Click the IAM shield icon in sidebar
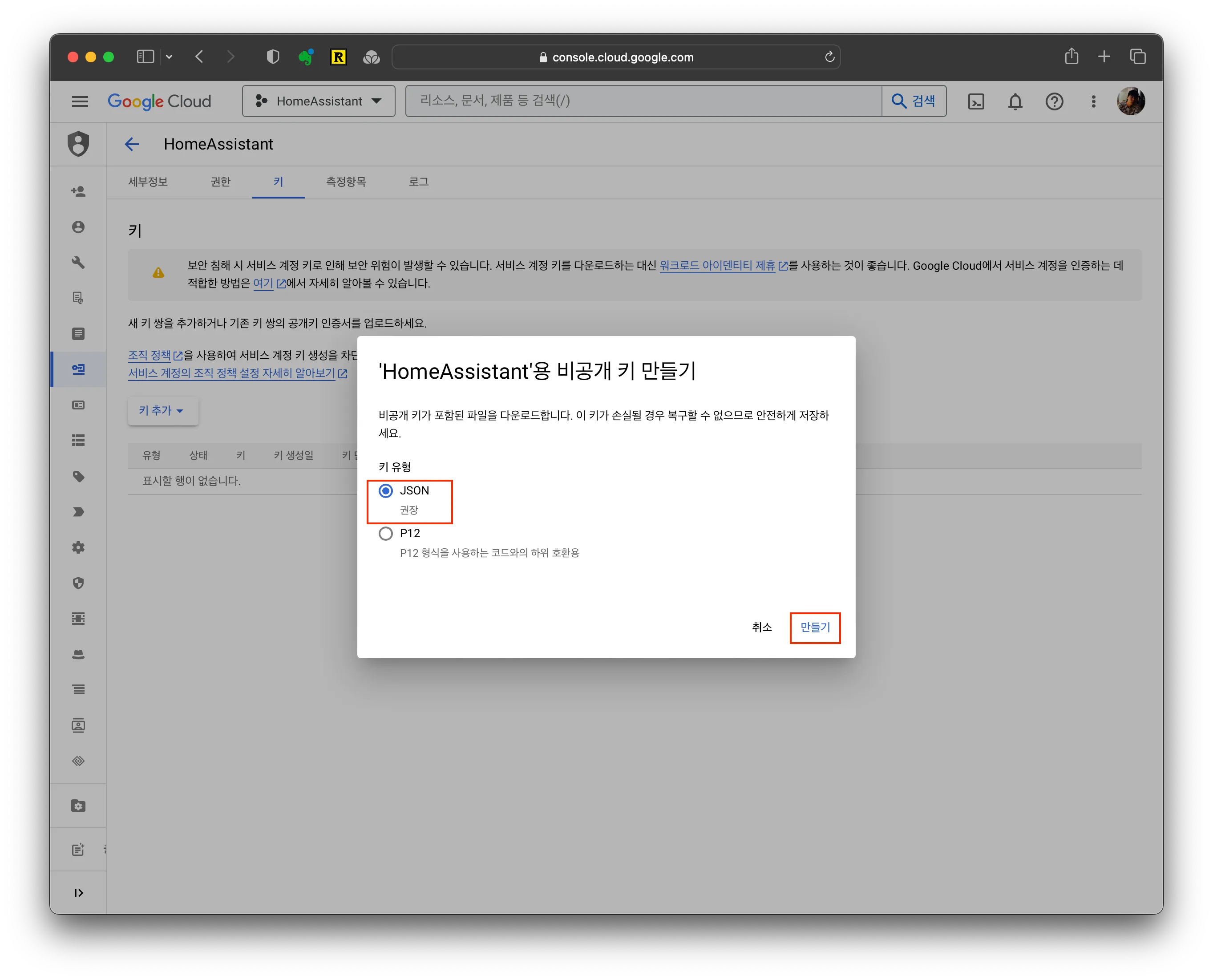Screen dimensions: 1213x980 [78, 144]
